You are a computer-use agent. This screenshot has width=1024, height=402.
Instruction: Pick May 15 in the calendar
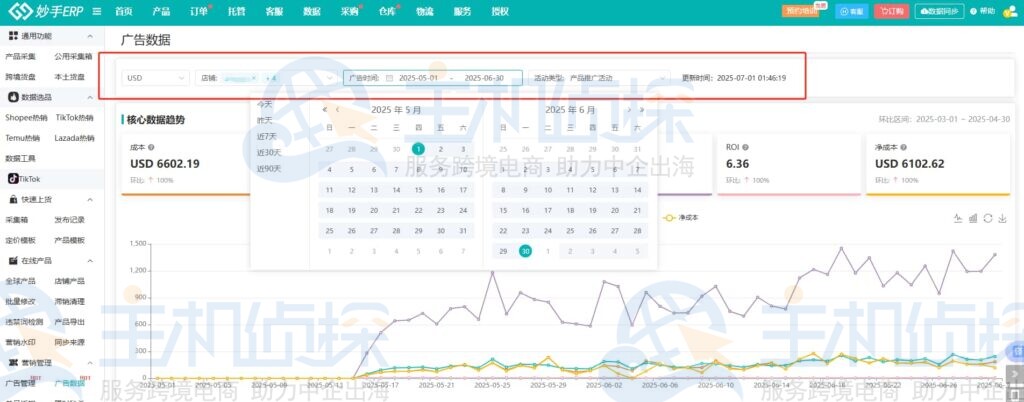[x=419, y=191]
